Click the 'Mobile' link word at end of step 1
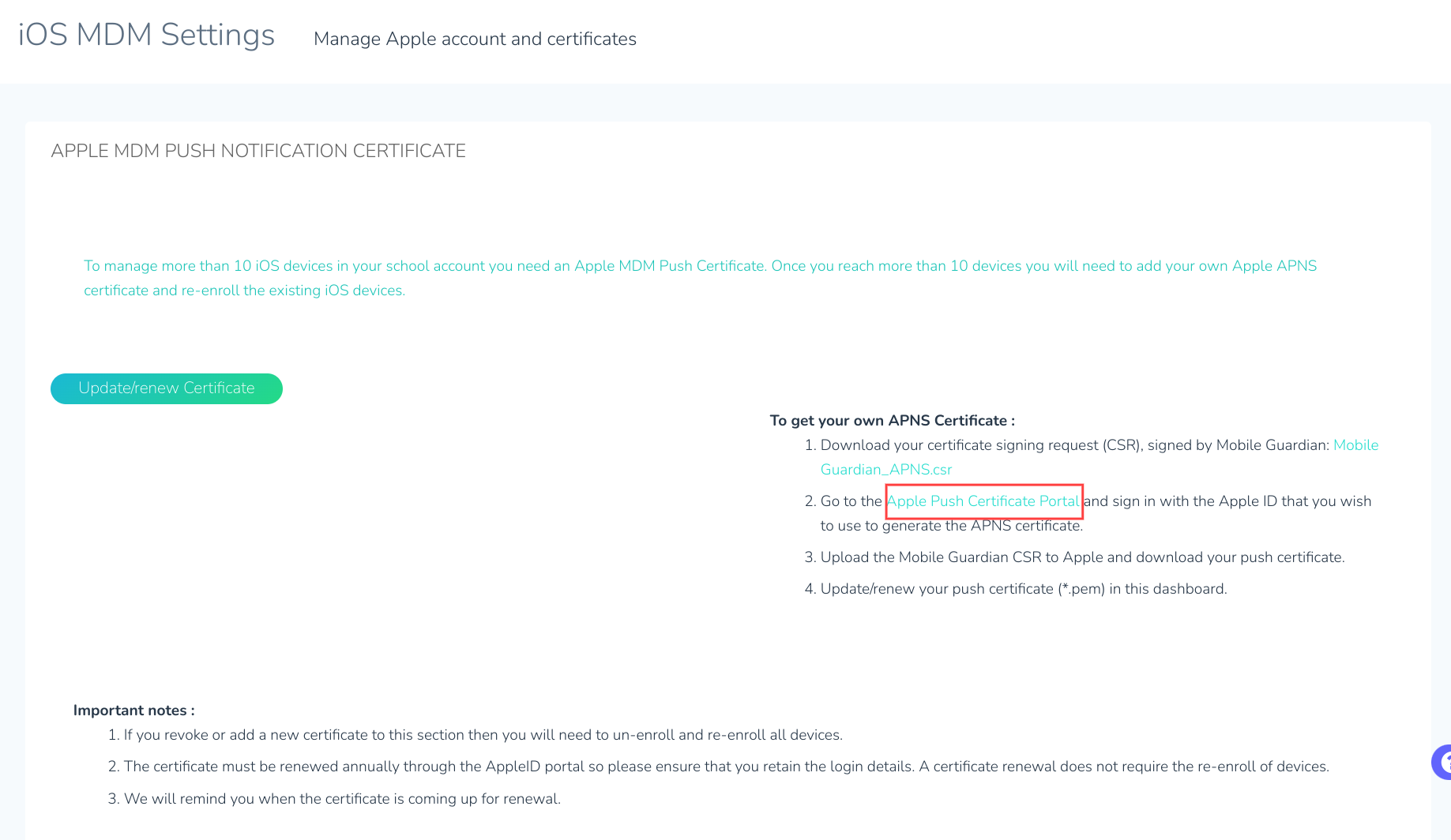Image resolution: width=1451 pixels, height=840 pixels. click(1356, 445)
